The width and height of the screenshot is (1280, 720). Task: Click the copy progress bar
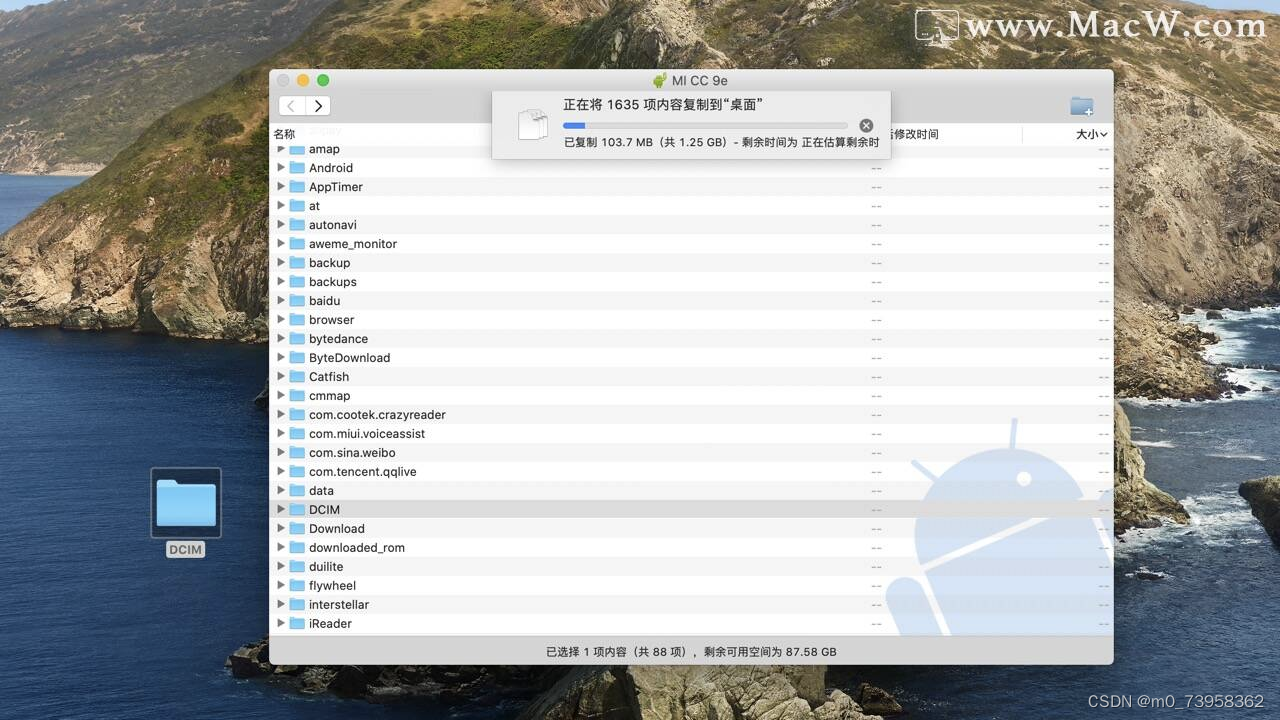705,125
